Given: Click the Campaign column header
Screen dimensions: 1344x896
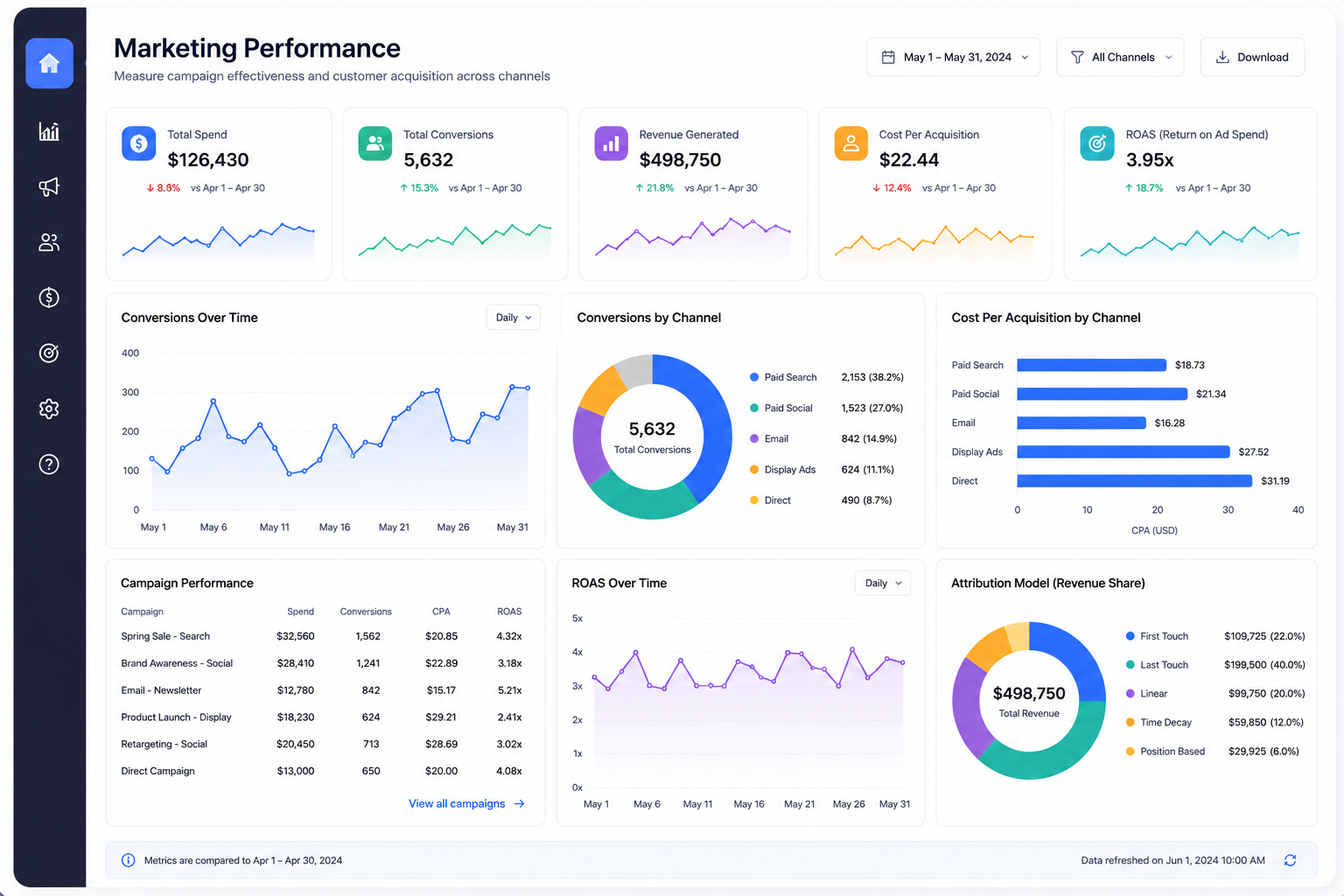Looking at the screenshot, I should (x=142, y=612).
